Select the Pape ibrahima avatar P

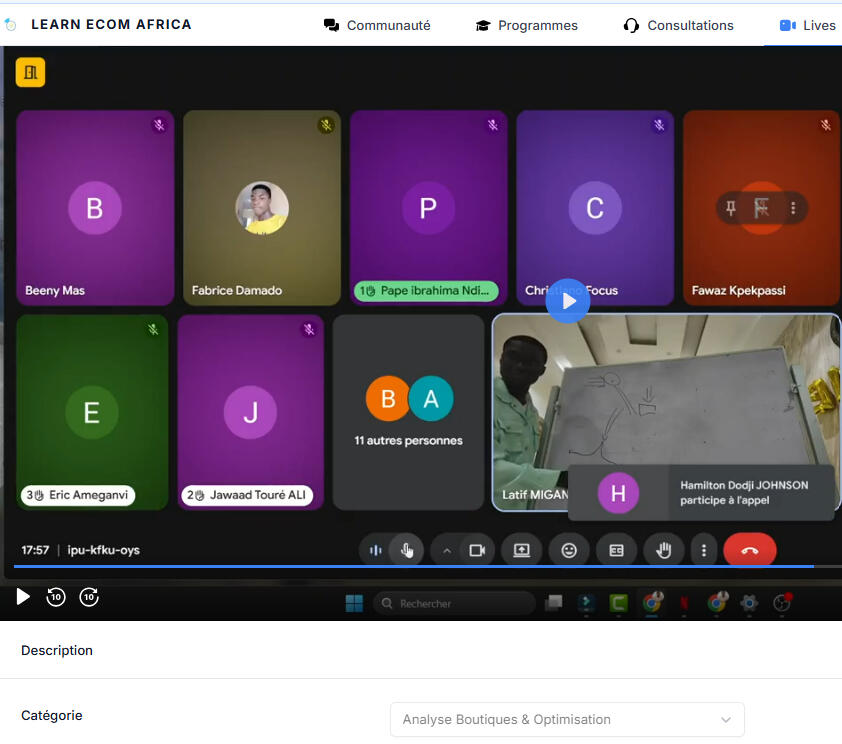tap(429, 208)
